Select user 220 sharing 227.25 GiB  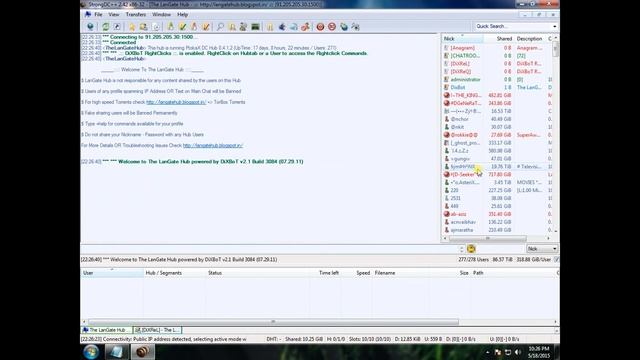[496, 190]
